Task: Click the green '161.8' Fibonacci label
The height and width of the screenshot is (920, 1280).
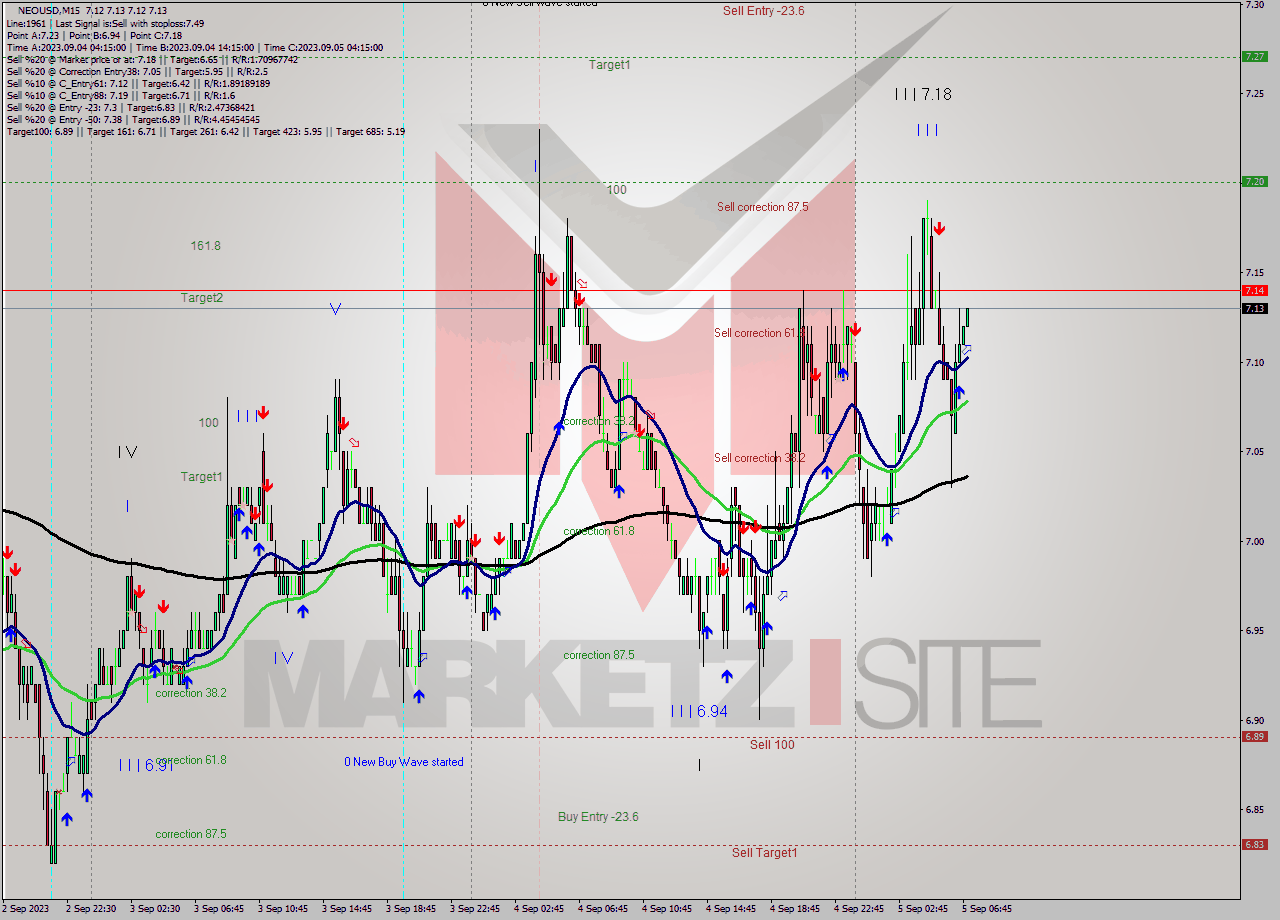Action: (x=205, y=245)
